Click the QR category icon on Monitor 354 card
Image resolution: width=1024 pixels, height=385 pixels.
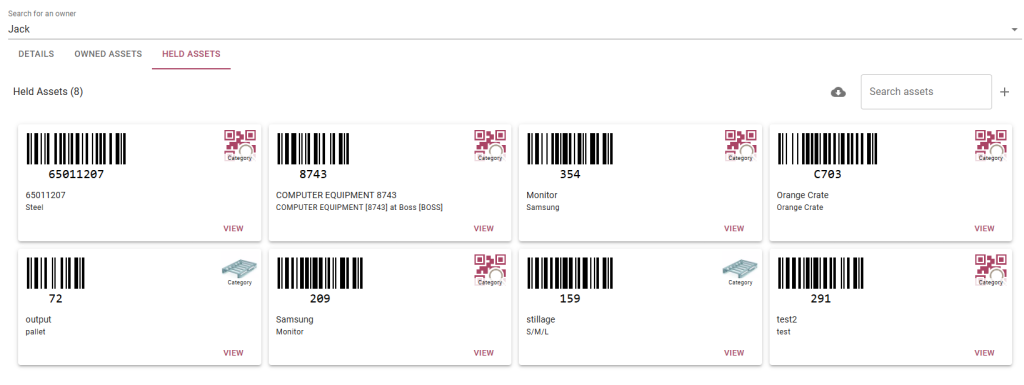pos(740,145)
